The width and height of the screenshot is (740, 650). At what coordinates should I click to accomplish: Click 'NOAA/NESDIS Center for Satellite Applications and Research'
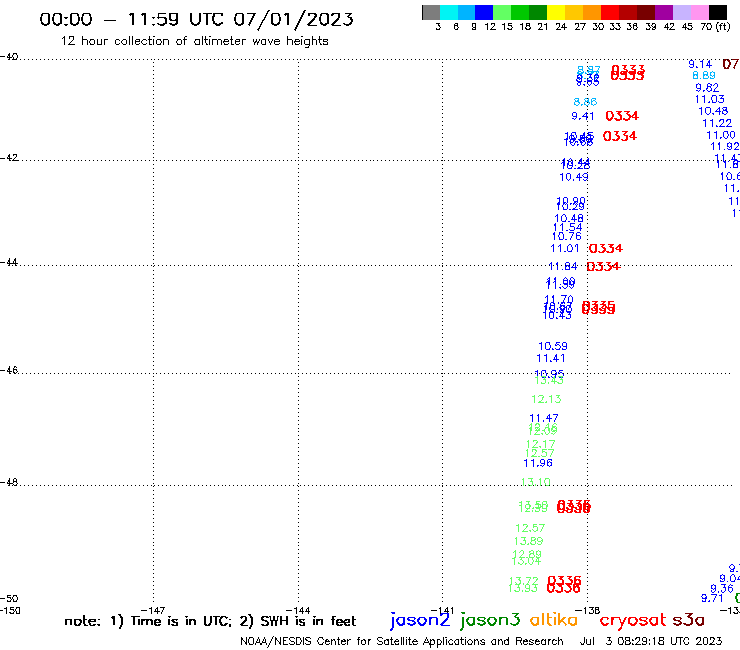click(x=402, y=642)
